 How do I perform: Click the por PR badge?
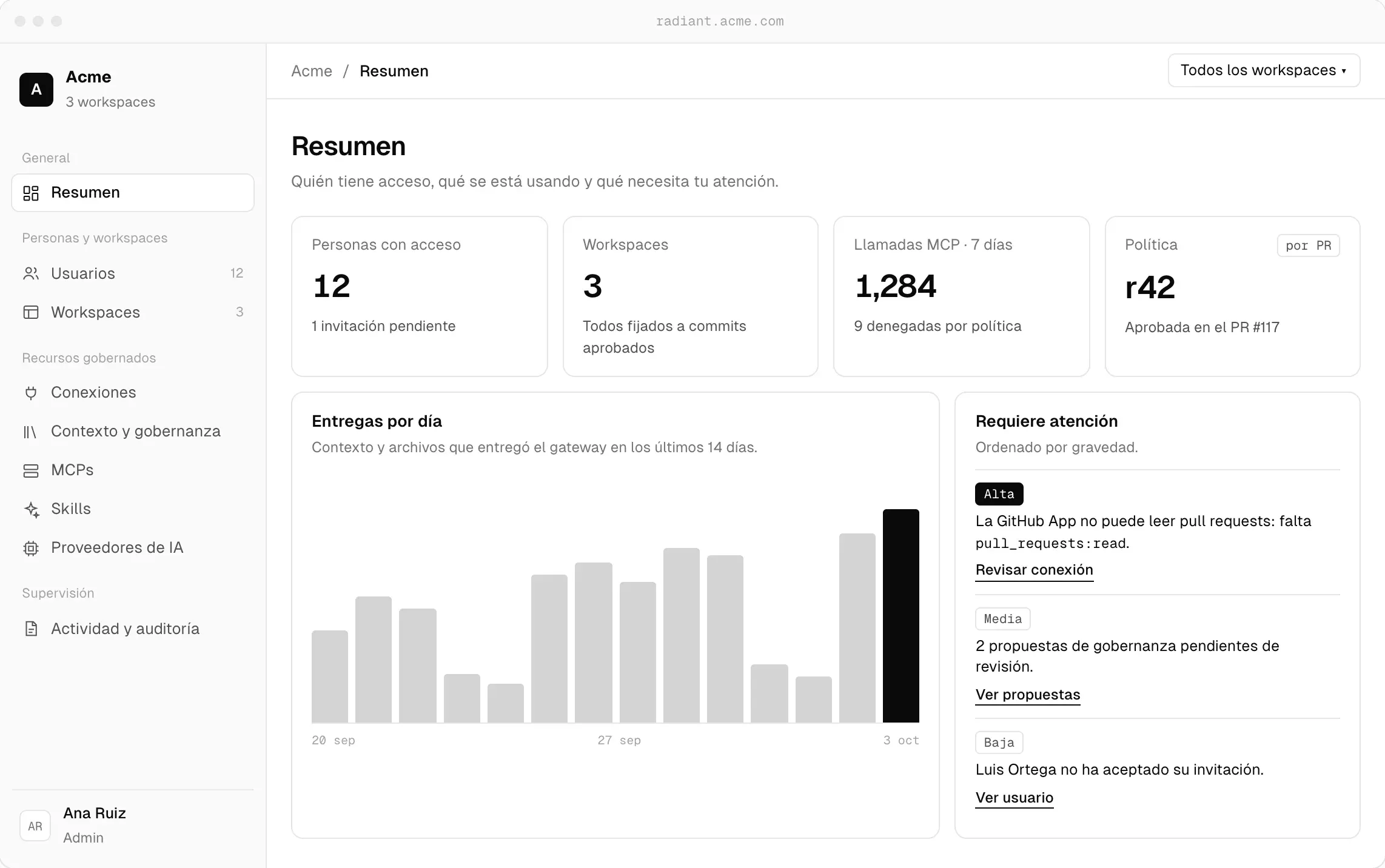click(1309, 245)
